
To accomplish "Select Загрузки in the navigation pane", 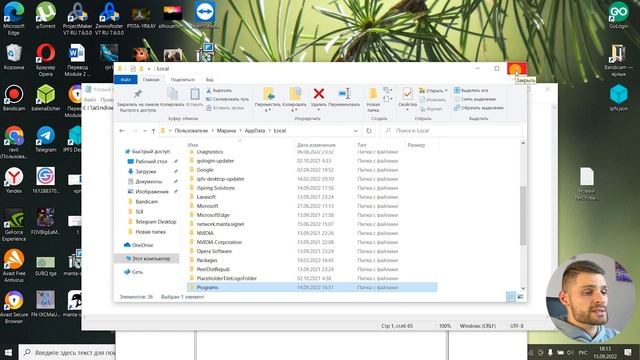I will [146, 171].
